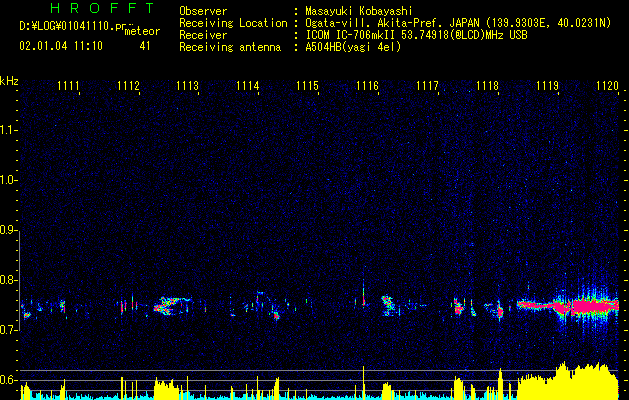This screenshot has width=629, height=400.
Task: Click the 1117 time marker
Action: 427,86
